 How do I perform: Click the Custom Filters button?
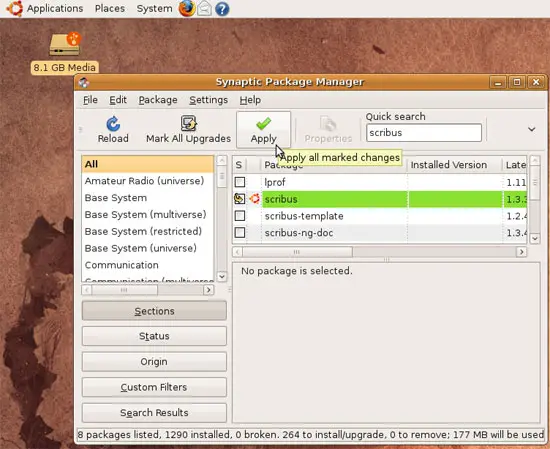coord(154,387)
